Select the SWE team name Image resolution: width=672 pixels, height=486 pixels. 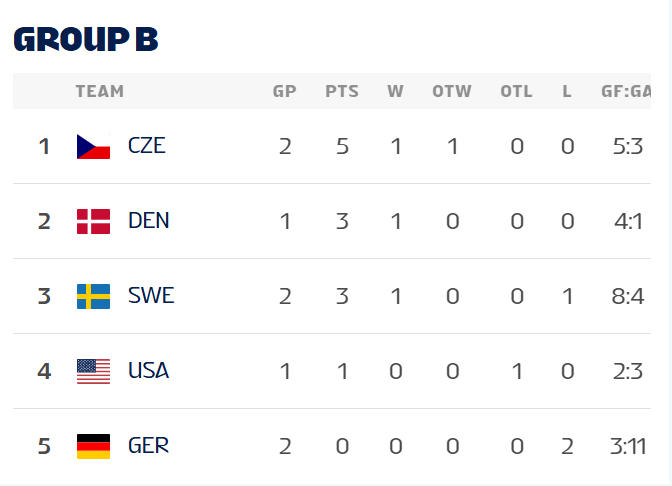click(150, 296)
